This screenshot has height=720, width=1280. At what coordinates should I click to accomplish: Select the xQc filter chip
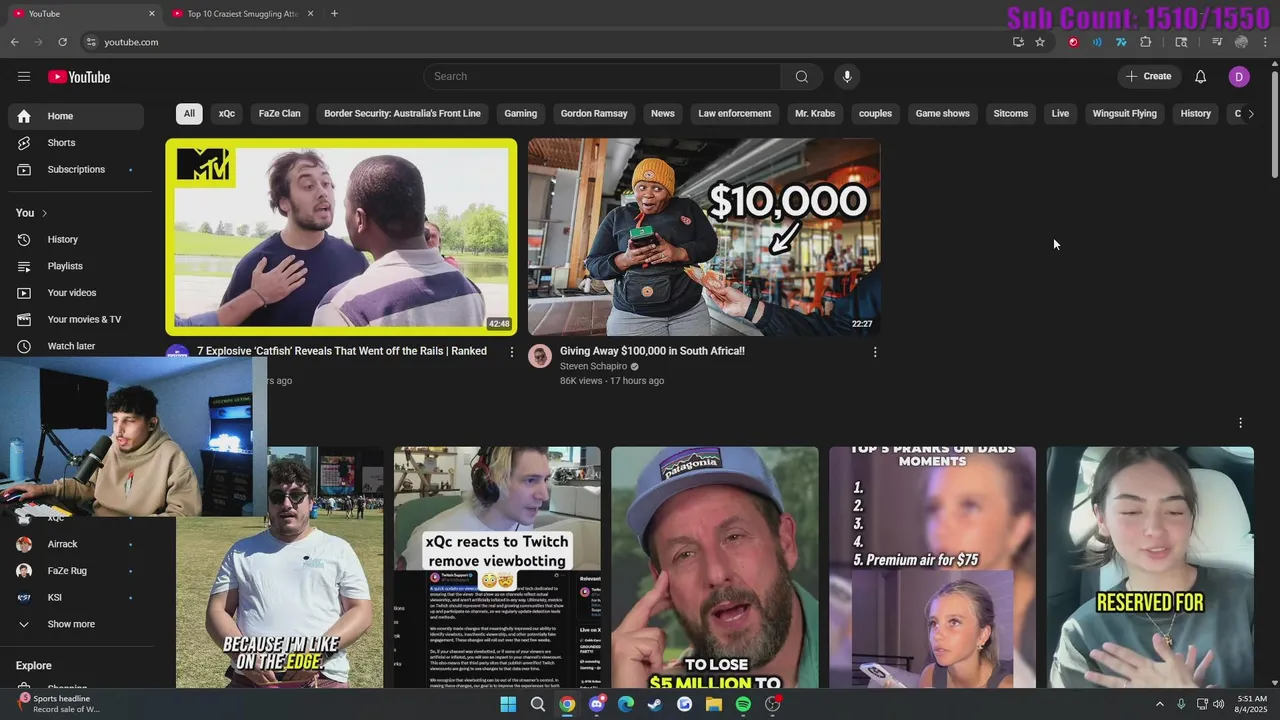click(227, 114)
